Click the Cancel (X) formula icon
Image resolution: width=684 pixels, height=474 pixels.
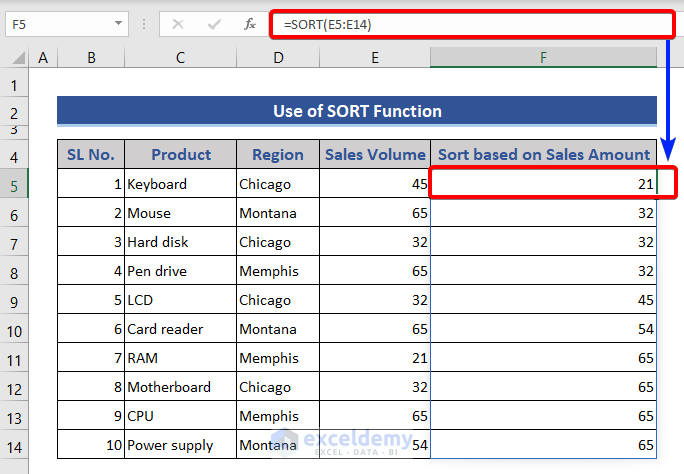point(178,23)
